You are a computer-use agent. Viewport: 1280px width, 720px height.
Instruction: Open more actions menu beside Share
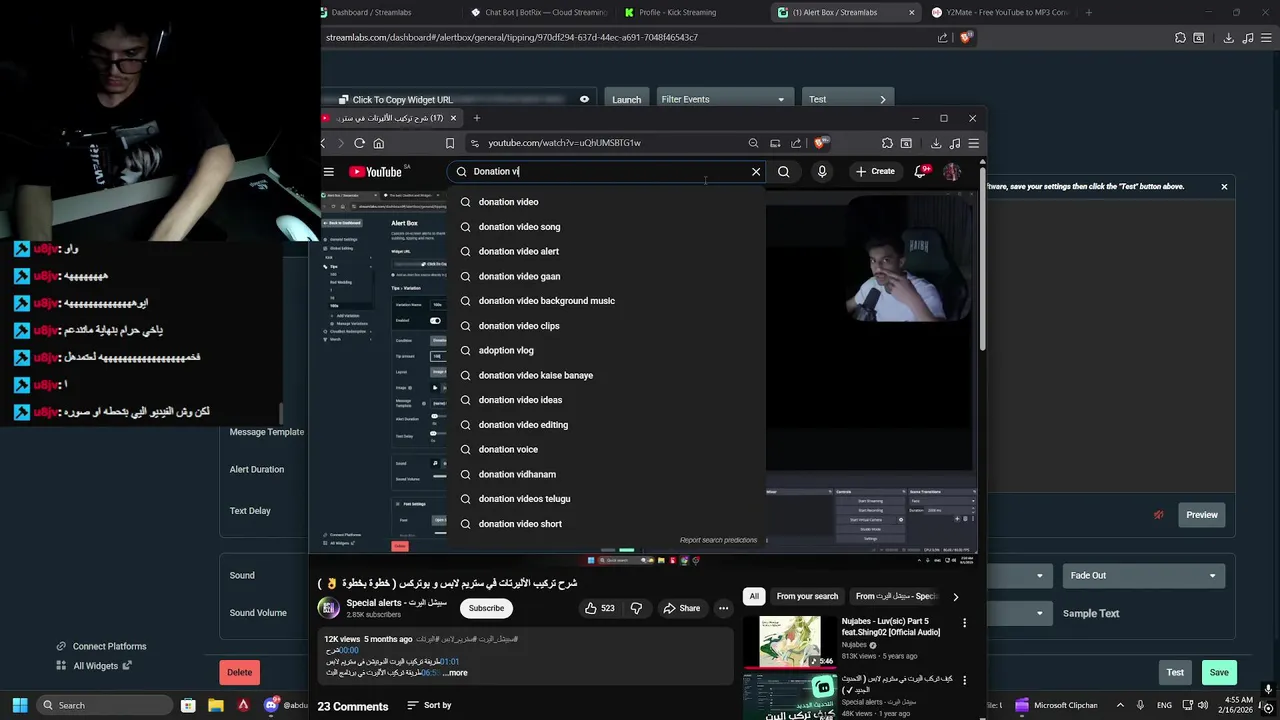[723, 608]
